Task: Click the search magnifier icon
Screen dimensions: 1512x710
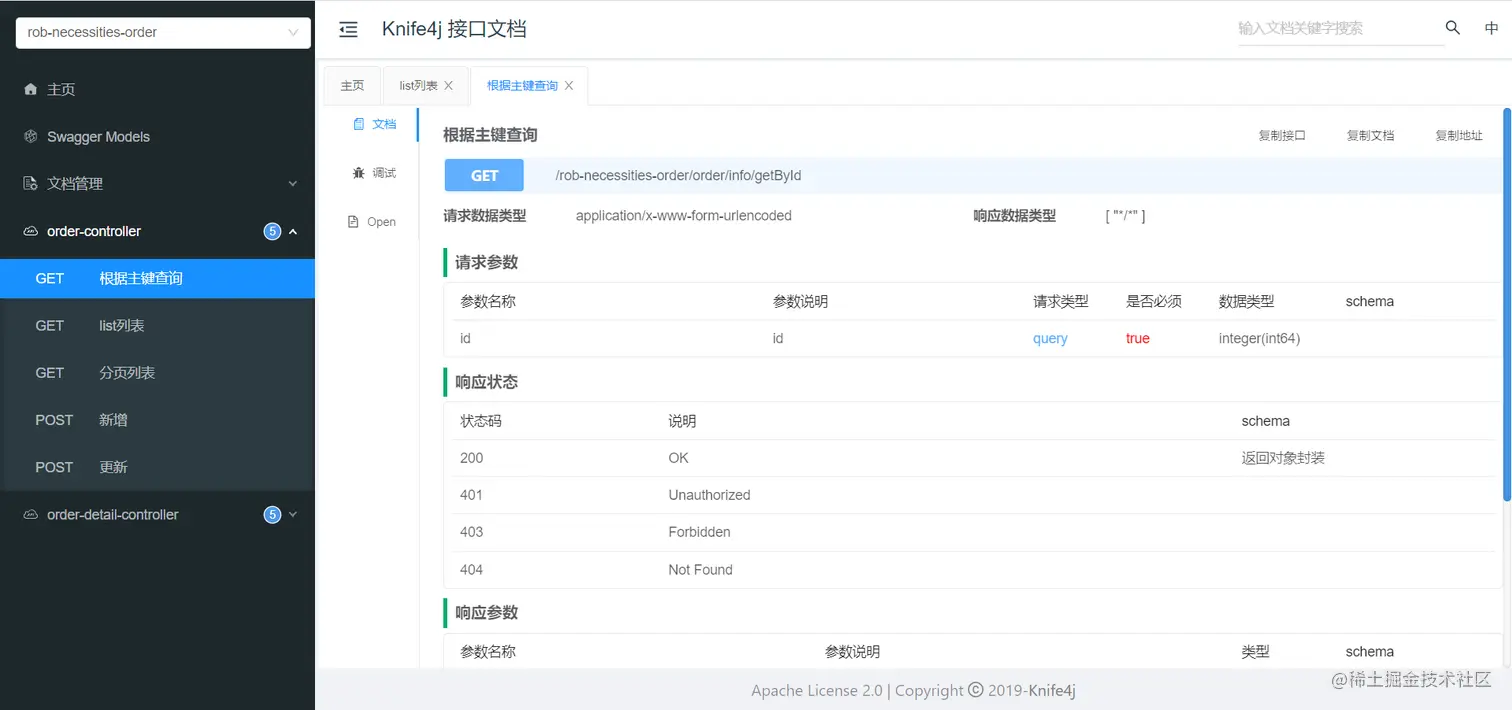Action: [x=1453, y=28]
